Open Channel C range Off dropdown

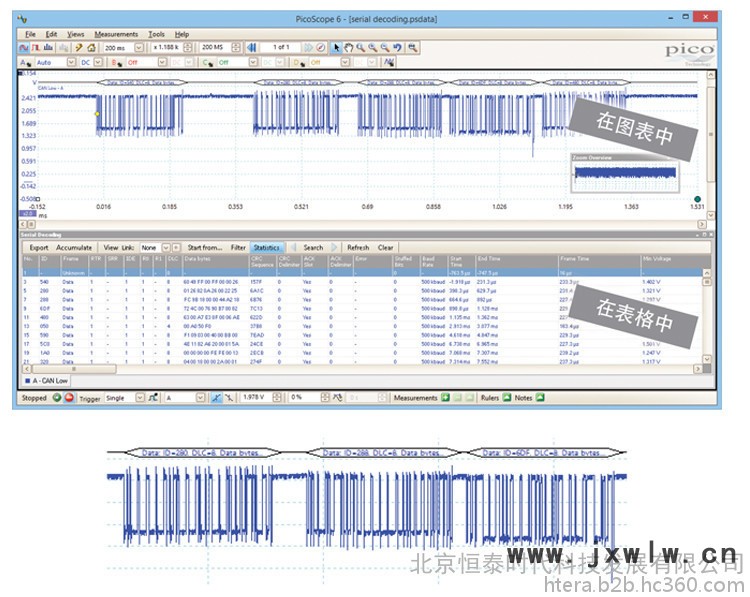point(254,63)
